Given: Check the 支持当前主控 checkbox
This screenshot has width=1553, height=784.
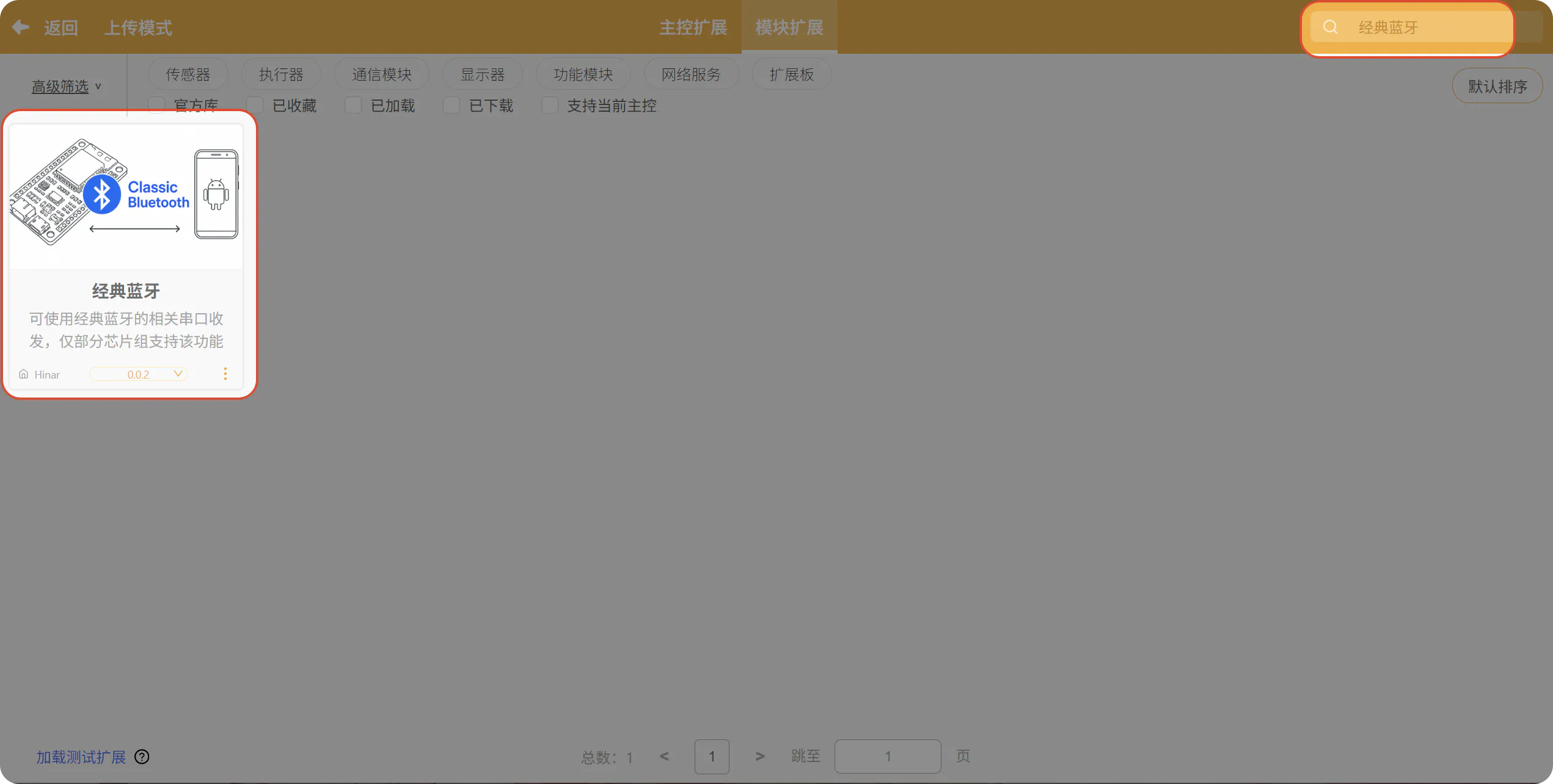Looking at the screenshot, I should [x=550, y=106].
